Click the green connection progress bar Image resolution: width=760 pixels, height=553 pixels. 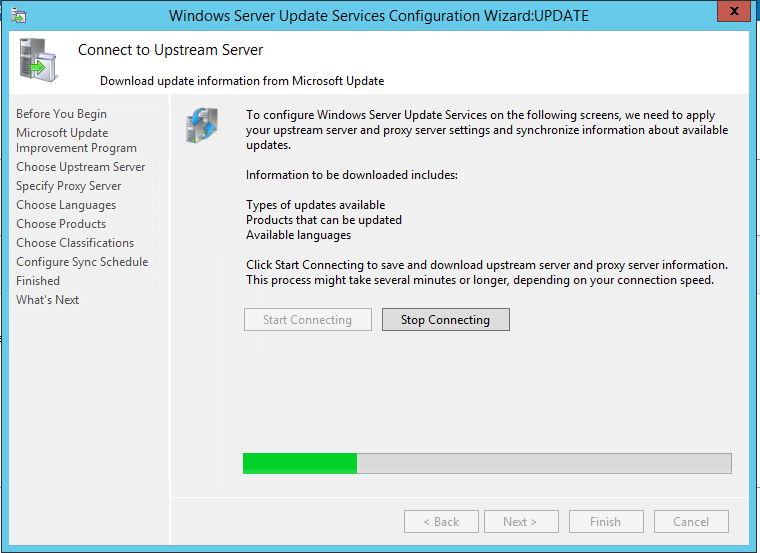click(487, 463)
